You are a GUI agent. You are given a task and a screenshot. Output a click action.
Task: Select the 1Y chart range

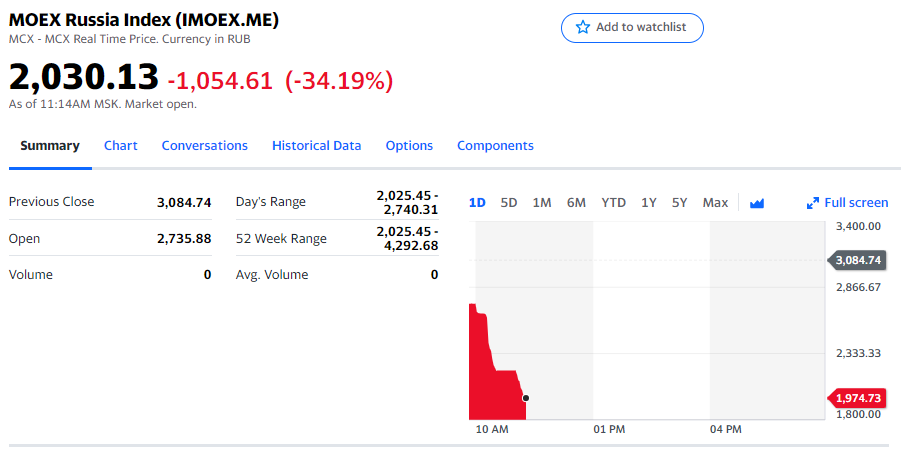coord(649,203)
